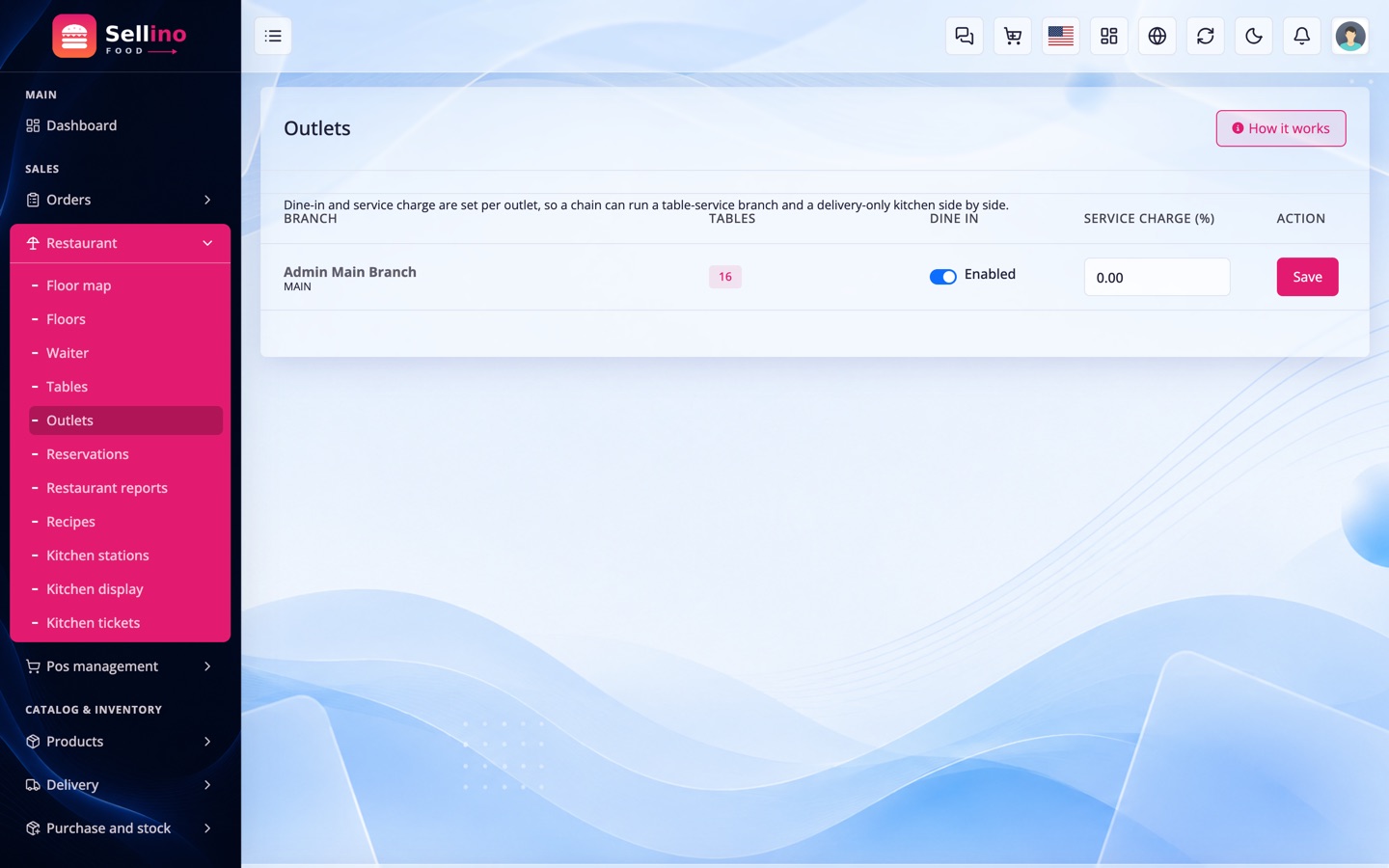Open the user profile avatar

(1349, 36)
